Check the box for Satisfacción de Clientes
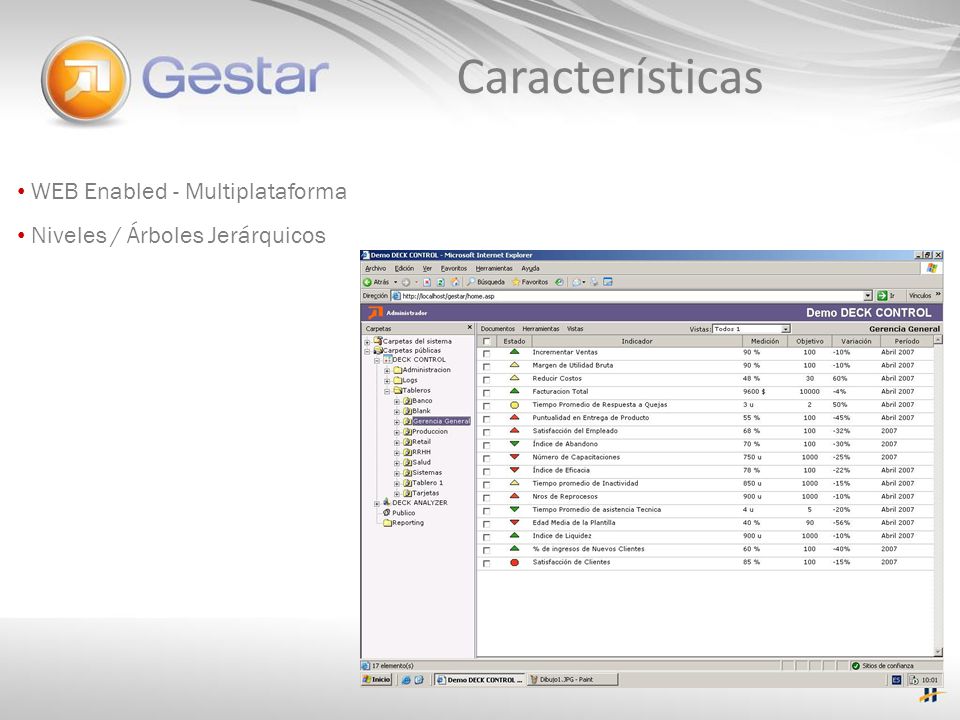The height and width of the screenshot is (720, 960). point(487,563)
